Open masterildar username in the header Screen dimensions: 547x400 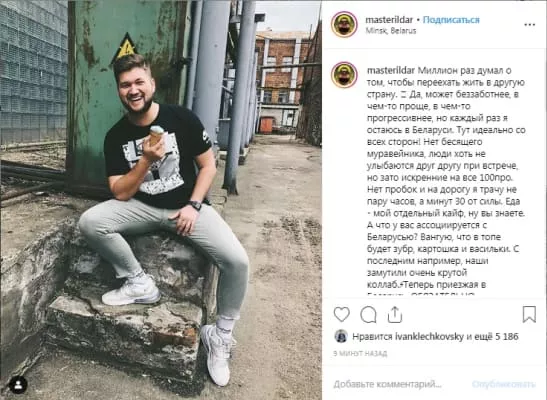389,20
